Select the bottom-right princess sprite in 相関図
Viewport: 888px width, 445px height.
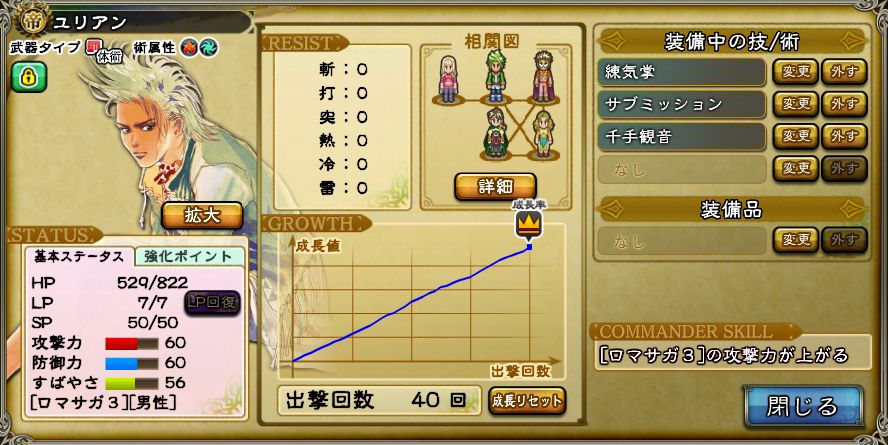pyautogui.click(x=544, y=134)
